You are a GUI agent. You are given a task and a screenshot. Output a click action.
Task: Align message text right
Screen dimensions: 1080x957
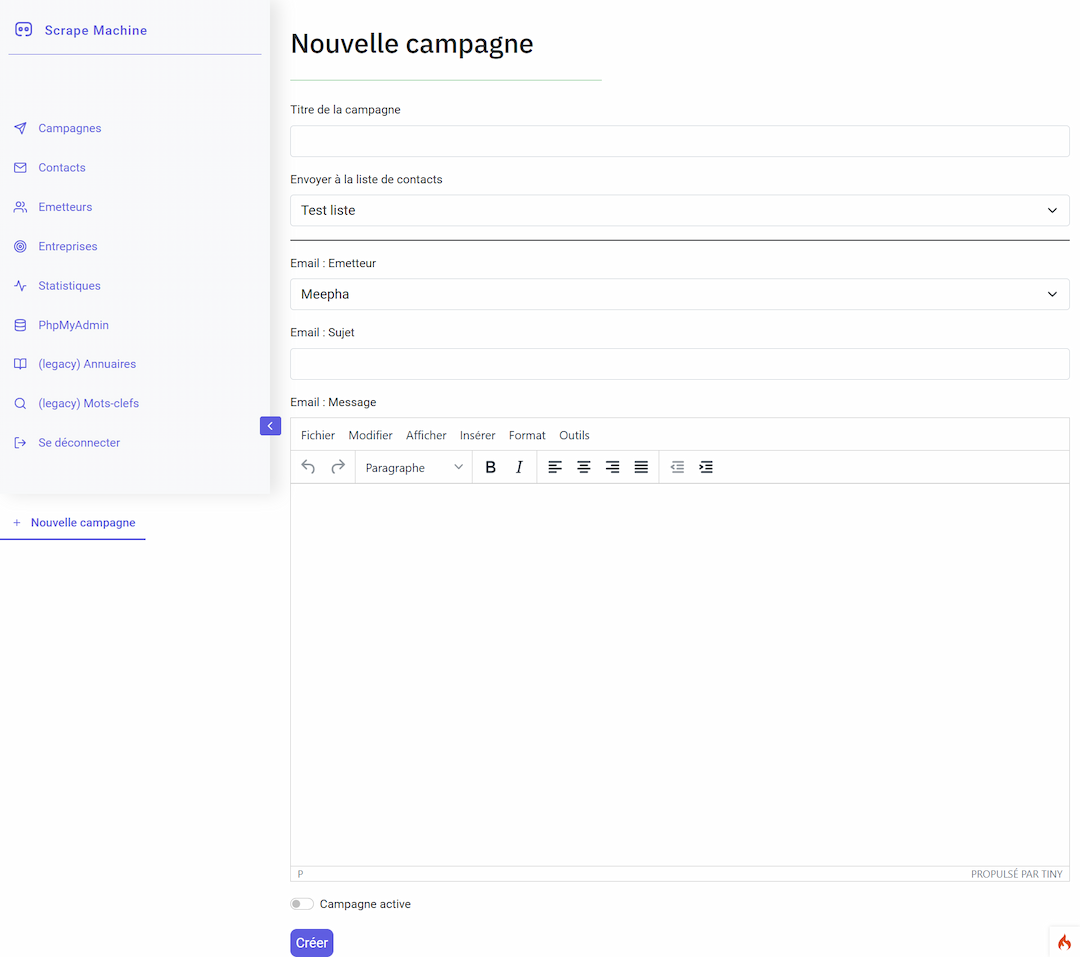point(612,467)
